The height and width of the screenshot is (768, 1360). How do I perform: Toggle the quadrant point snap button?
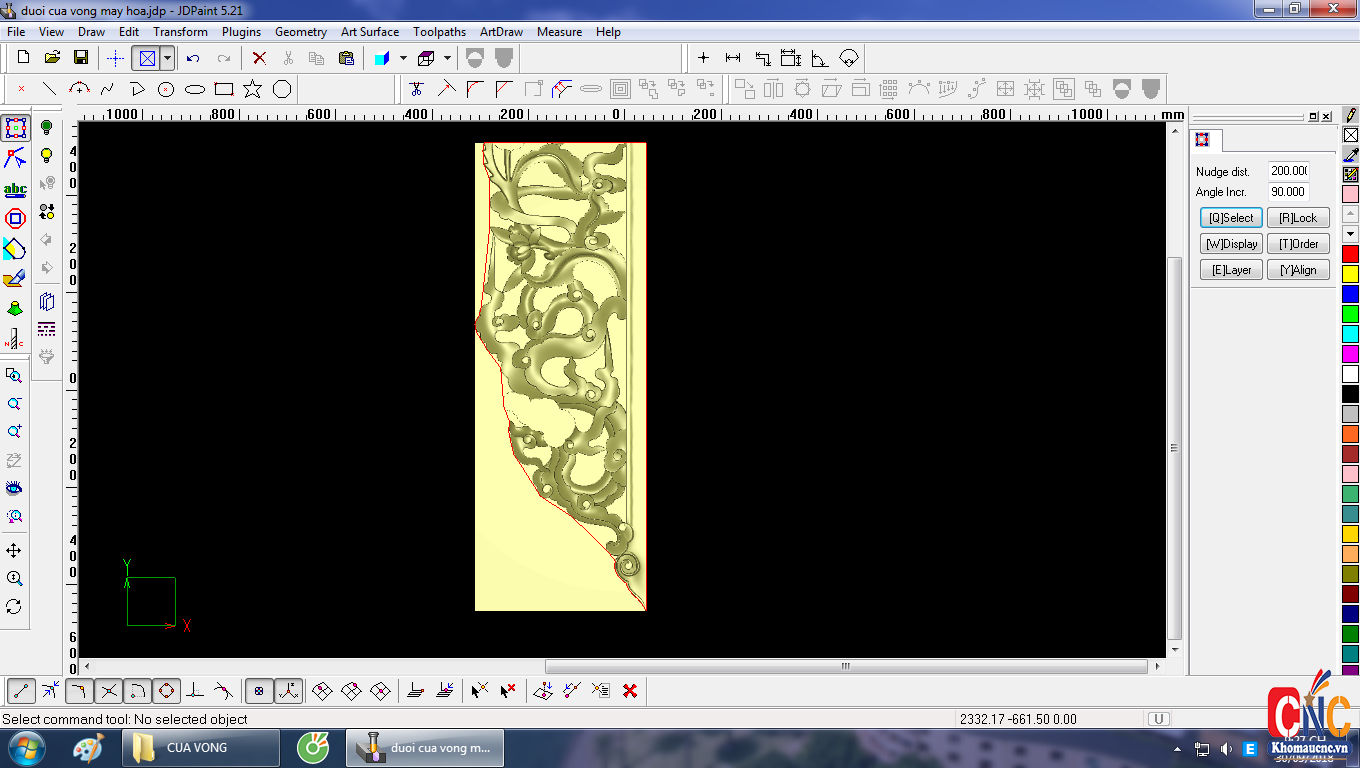[x=166, y=690]
